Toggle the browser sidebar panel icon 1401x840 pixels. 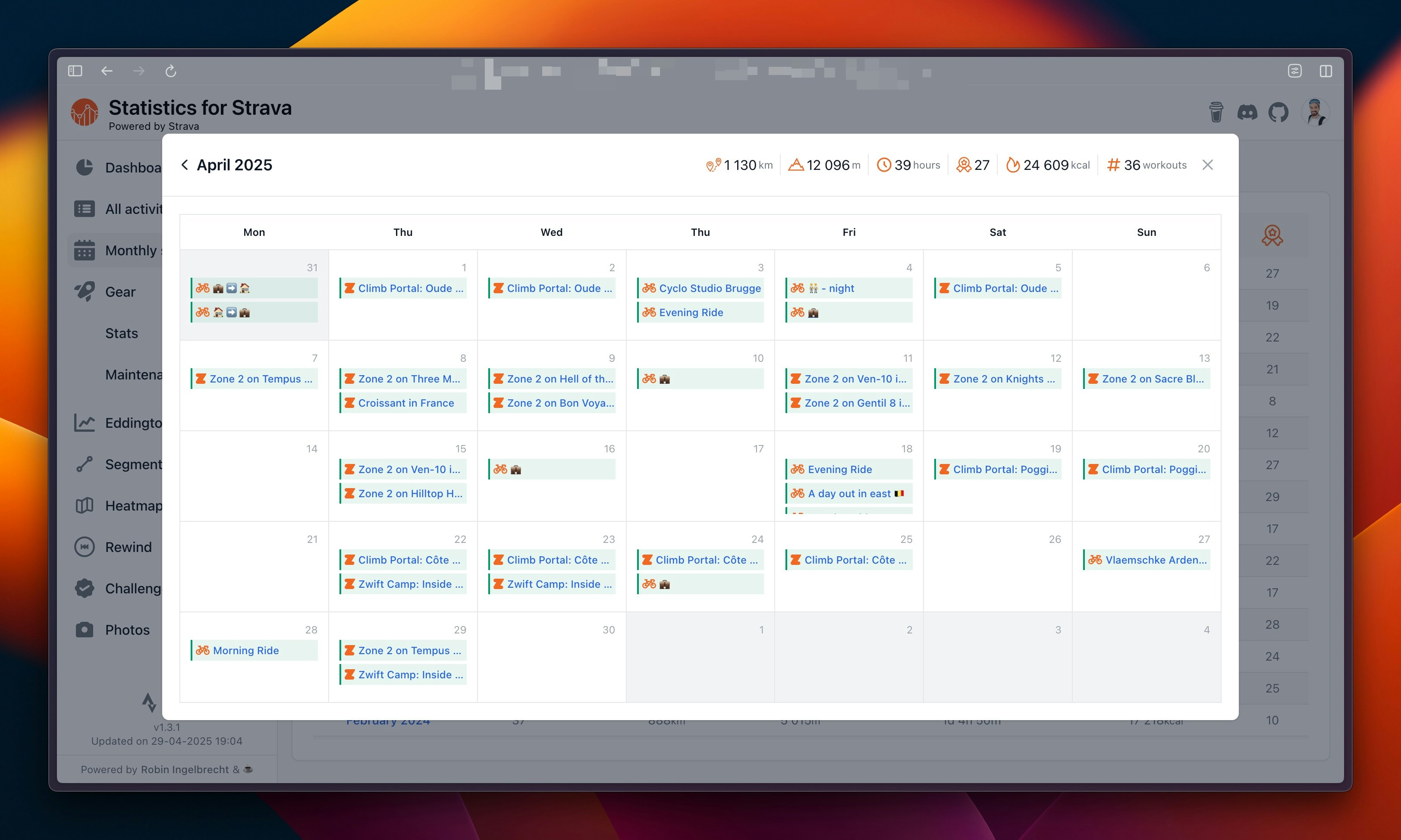click(x=75, y=71)
